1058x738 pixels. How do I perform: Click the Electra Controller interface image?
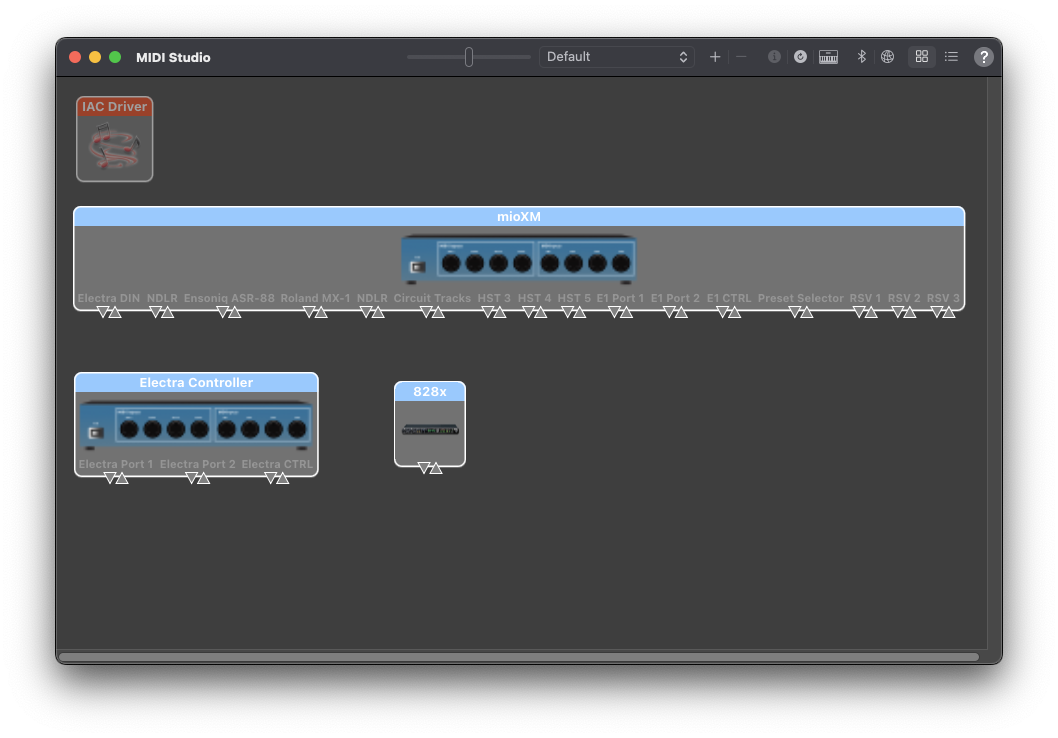pos(196,426)
